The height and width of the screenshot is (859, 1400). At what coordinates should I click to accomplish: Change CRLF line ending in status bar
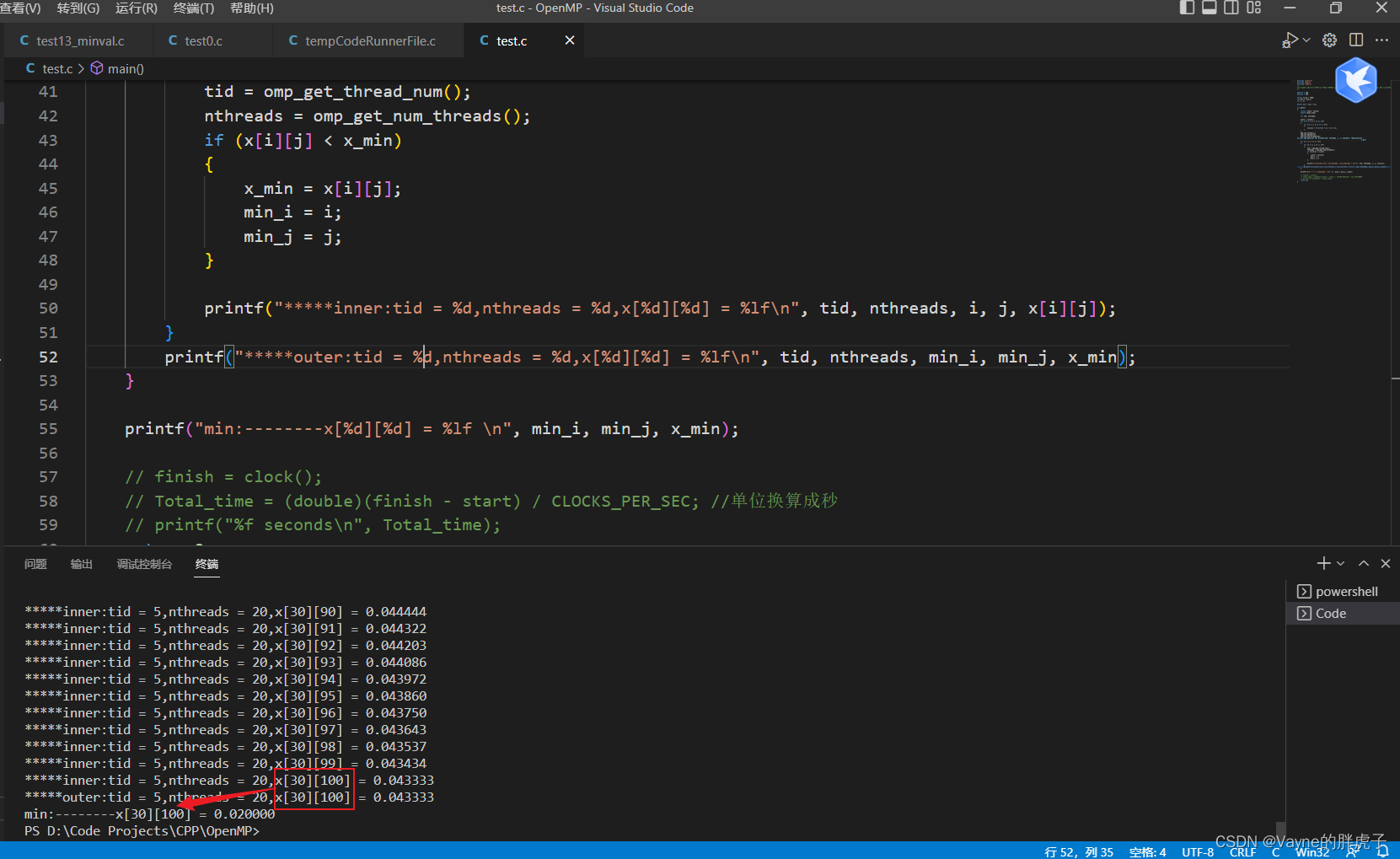point(1242,851)
